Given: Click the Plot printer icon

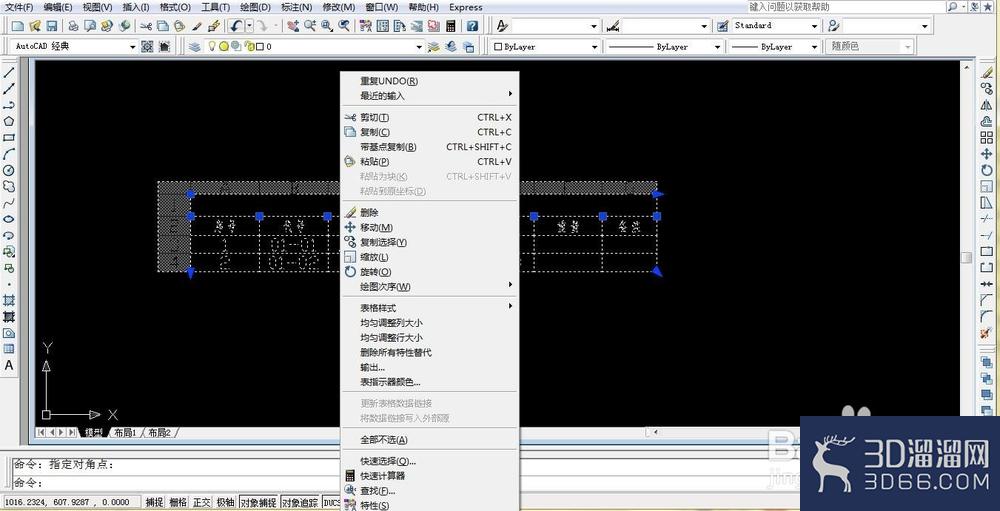Looking at the screenshot, I should pos(73,26).
